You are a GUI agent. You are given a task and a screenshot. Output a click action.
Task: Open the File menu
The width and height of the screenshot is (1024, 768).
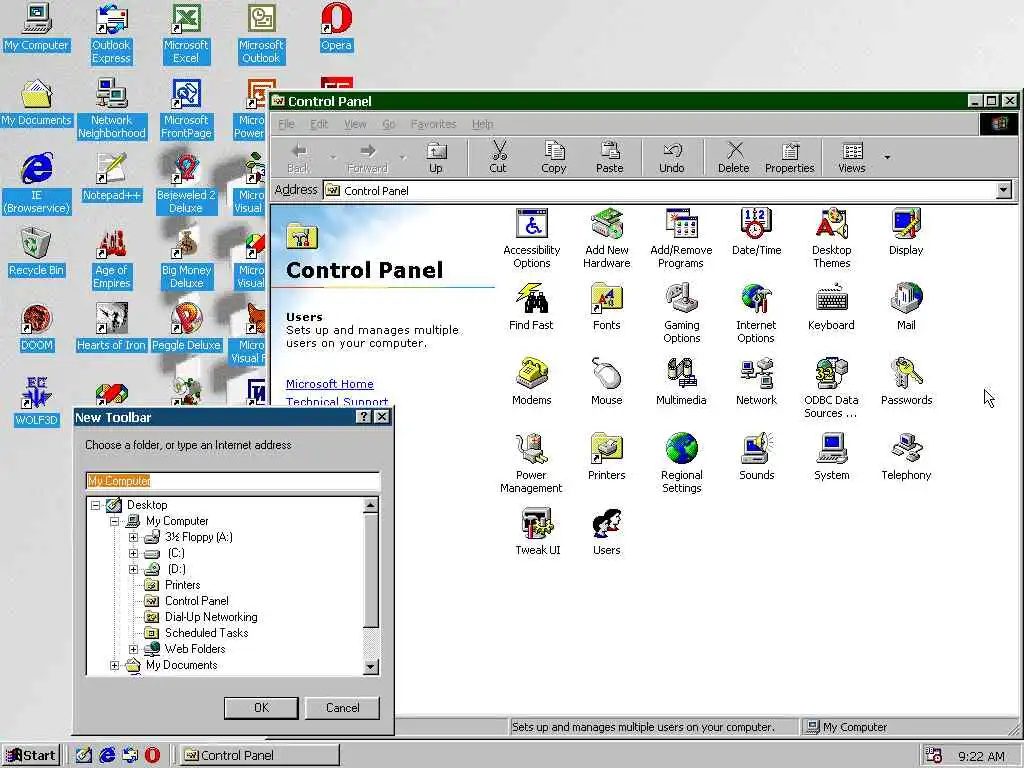click(x=286, y=124)
